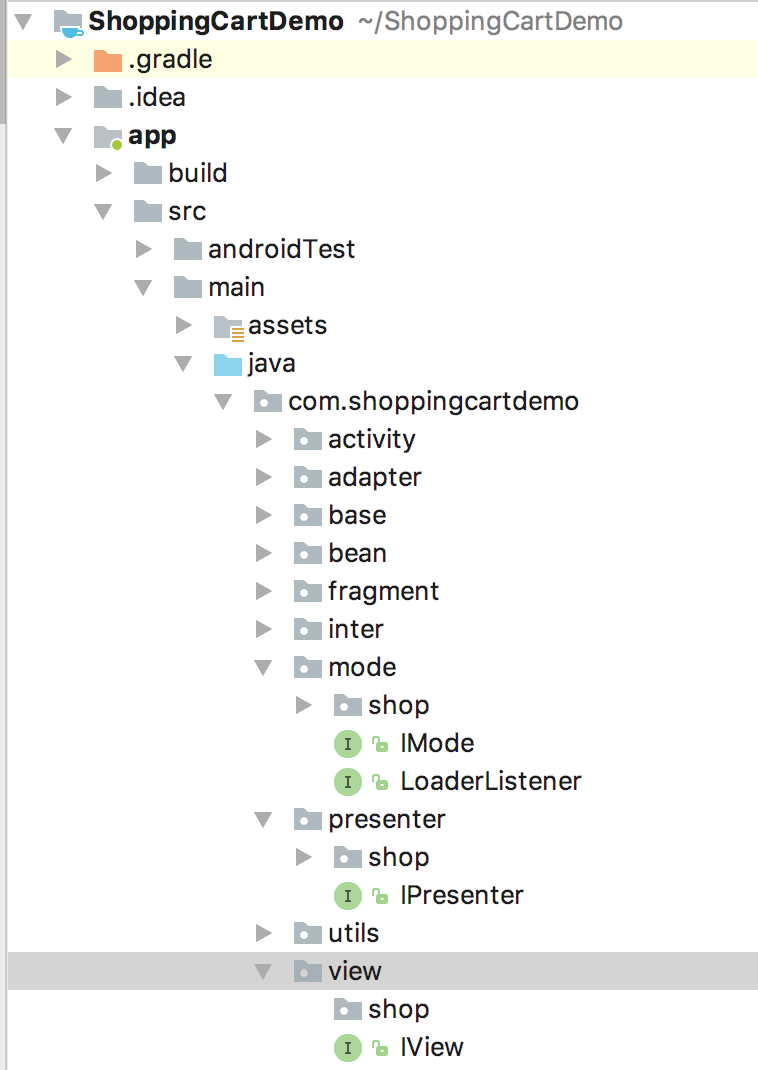Select the utils package
Viewport: 758px width, 1070px height.
click(x=353, y=934)
